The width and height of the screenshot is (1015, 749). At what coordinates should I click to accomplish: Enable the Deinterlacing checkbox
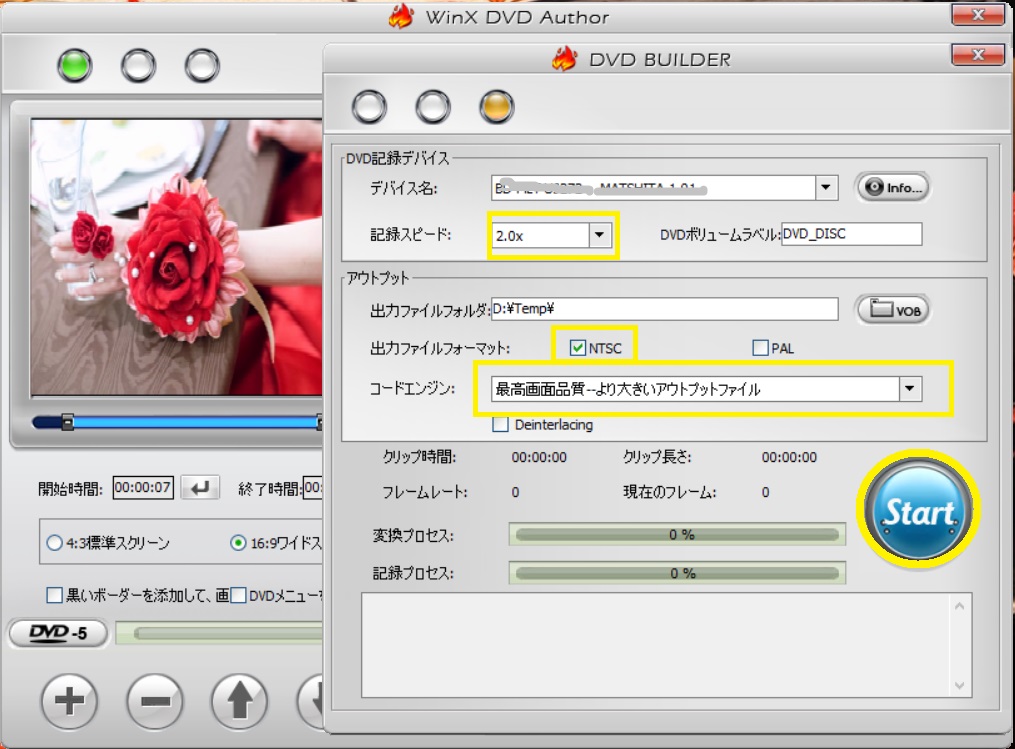coord(500,425)
